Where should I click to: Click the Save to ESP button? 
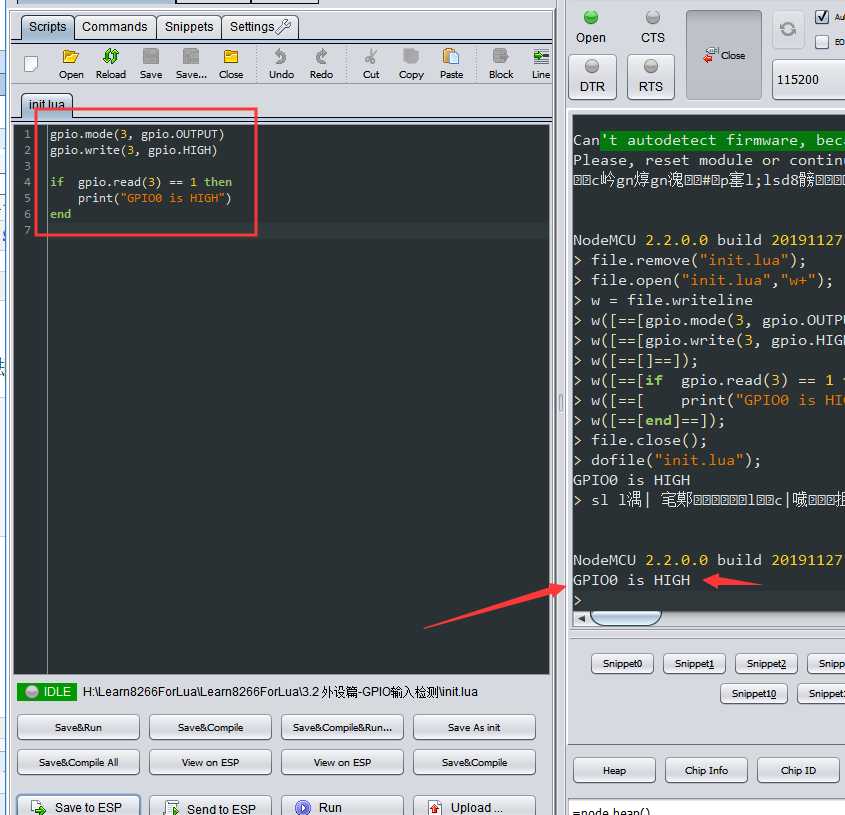(78, 806)
